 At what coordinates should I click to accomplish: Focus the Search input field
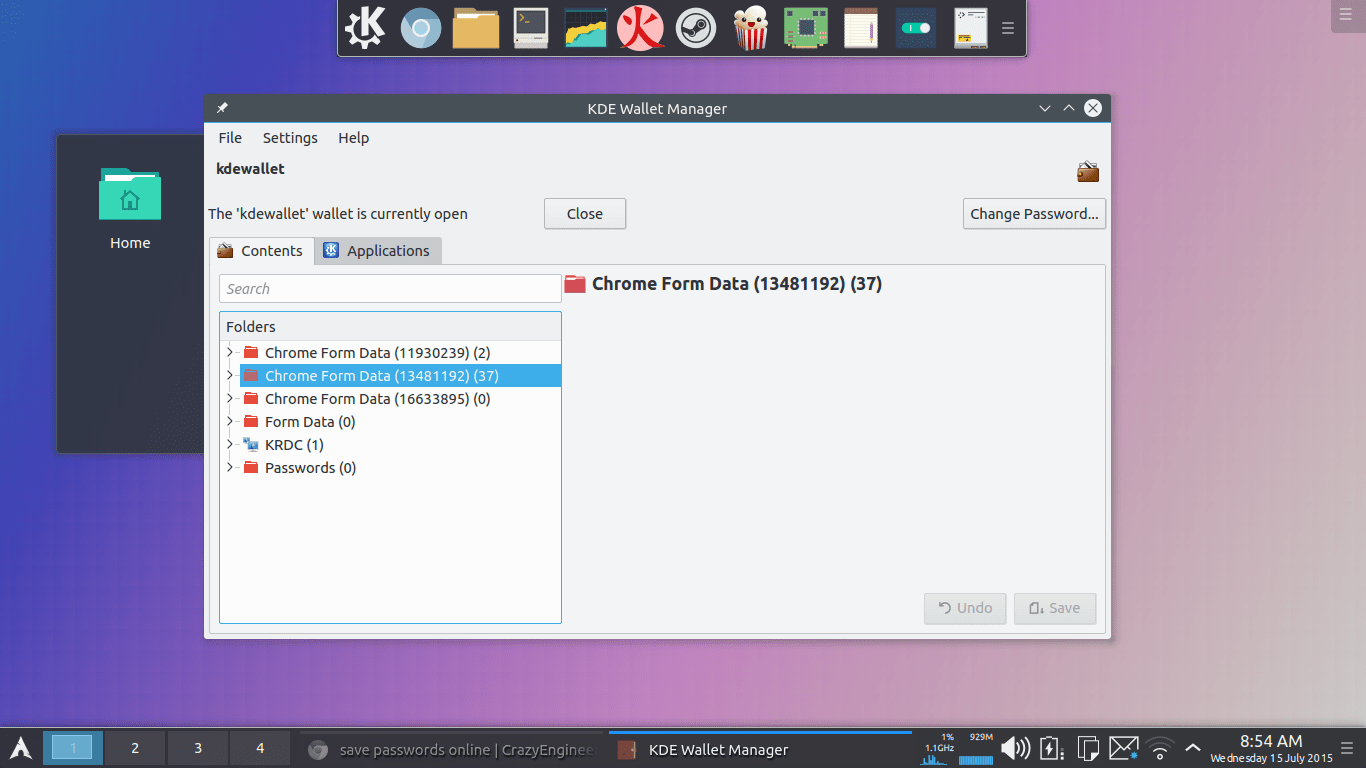(x=390, y=289)
